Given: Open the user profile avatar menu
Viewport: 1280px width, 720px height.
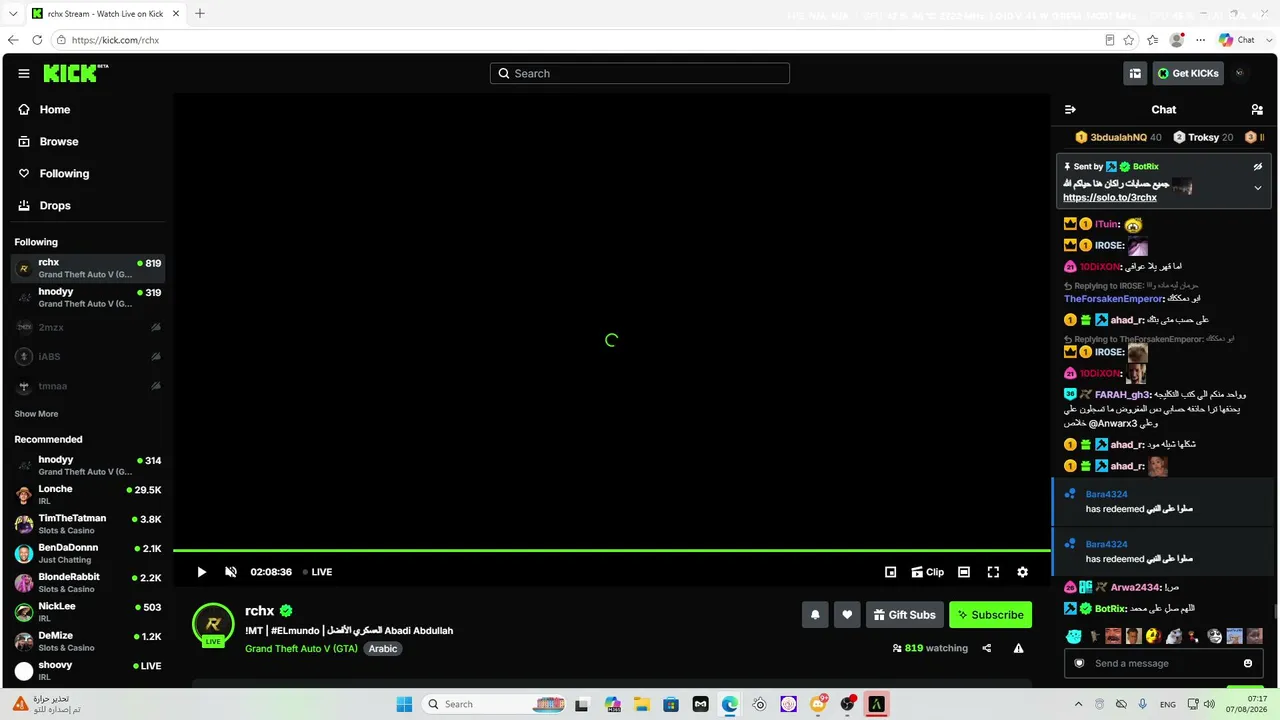Looking at the screenshot, I should (x=1240, y=73).
